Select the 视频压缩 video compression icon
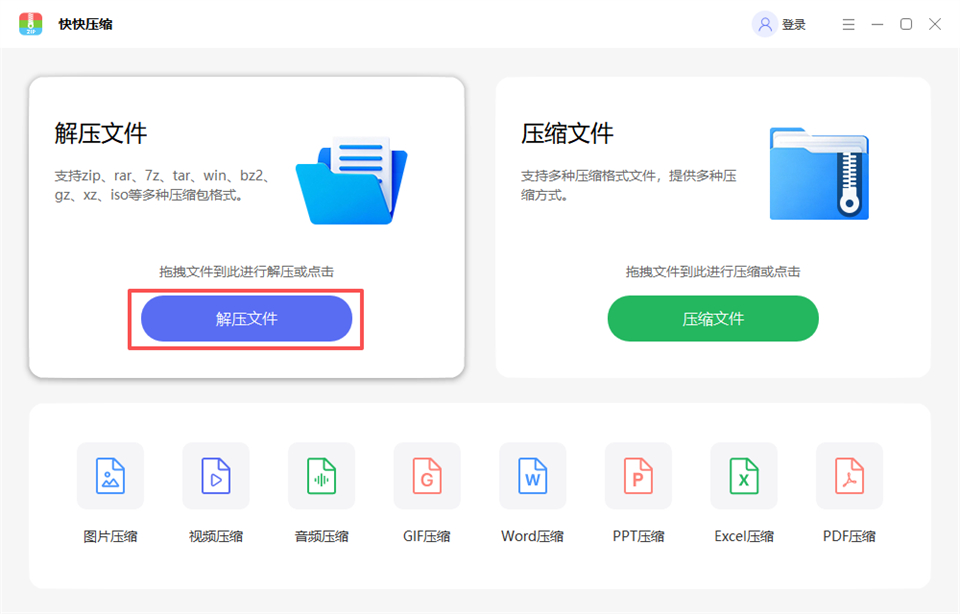This screenshot has height=614, width=960. click(x=216, y=476)
